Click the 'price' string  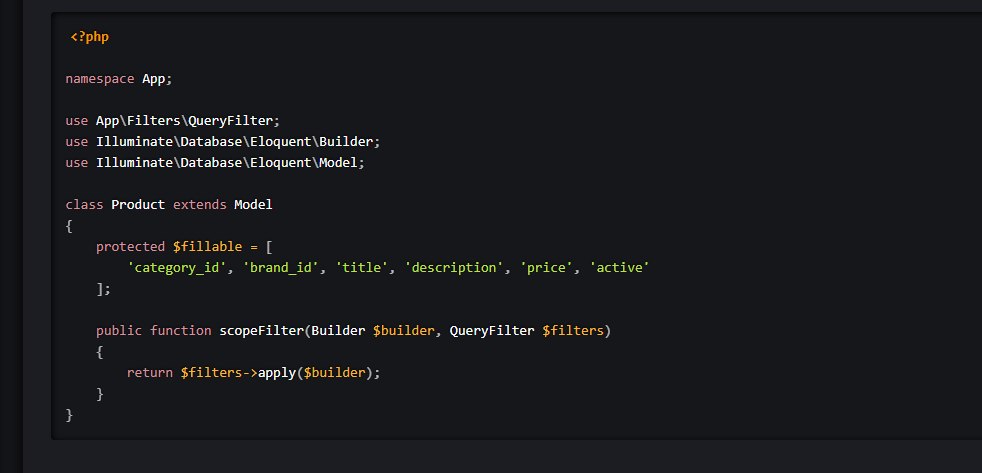[x=546, y=268]
